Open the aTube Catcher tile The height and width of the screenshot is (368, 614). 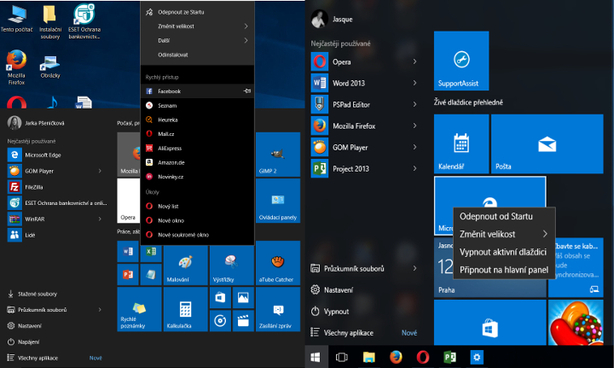[278, 263]
